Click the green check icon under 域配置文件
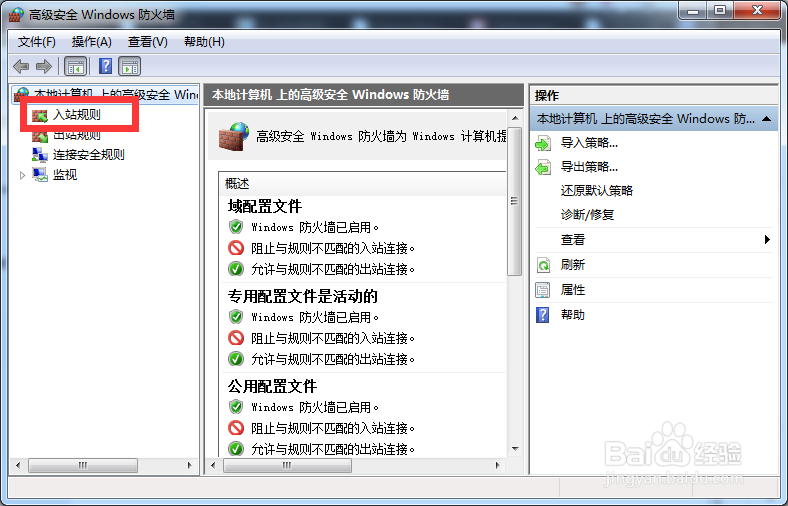The width and height of the screenshot is (788, 506). [236, 269]
